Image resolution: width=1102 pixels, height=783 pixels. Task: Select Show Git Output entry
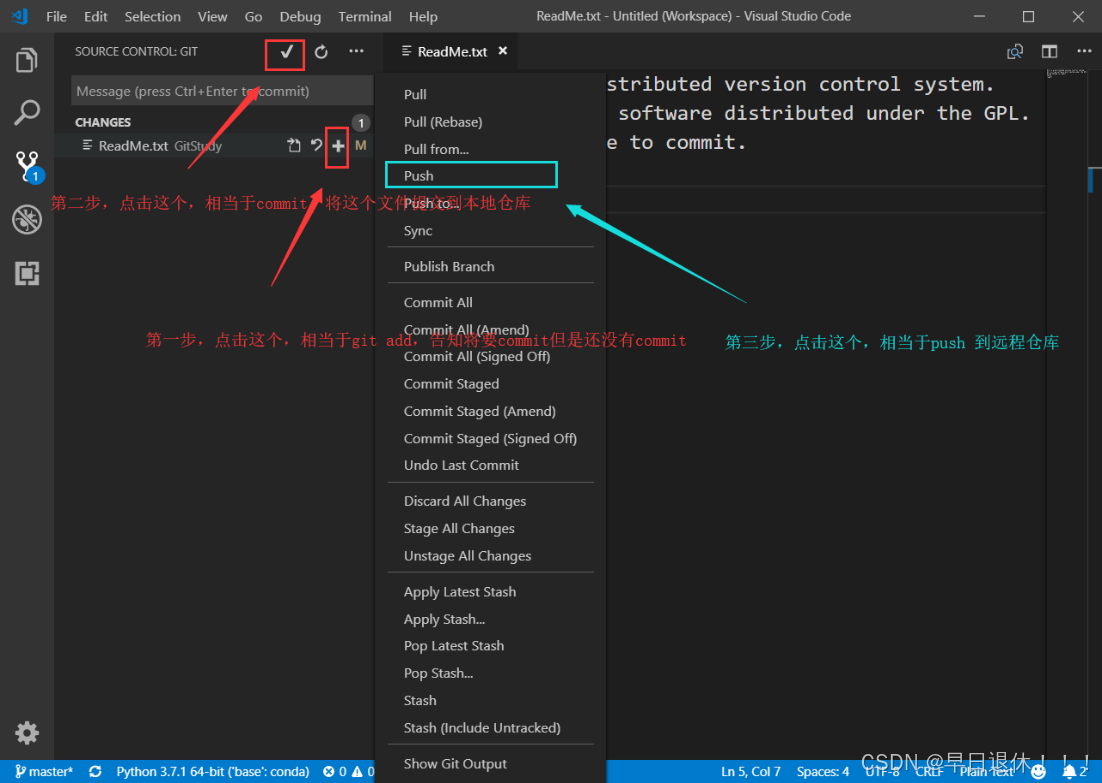(491, 764)
